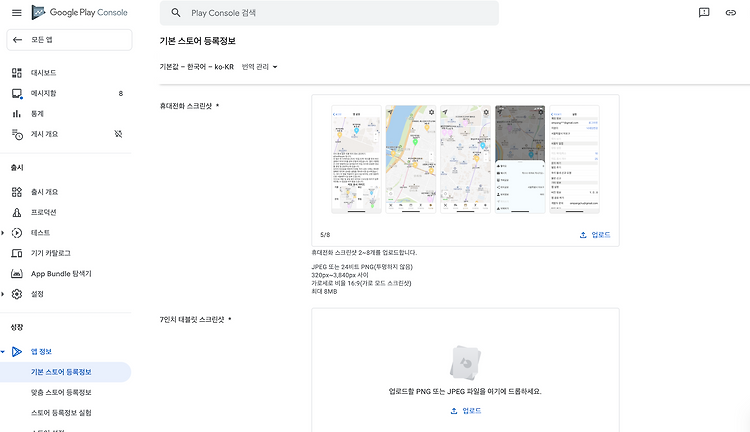Click the 프로덕션 icon

[x=17, y=212]
